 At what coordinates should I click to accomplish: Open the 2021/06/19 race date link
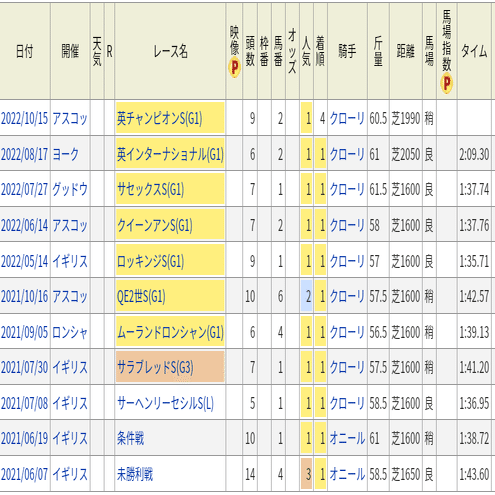tap(25, 438)
